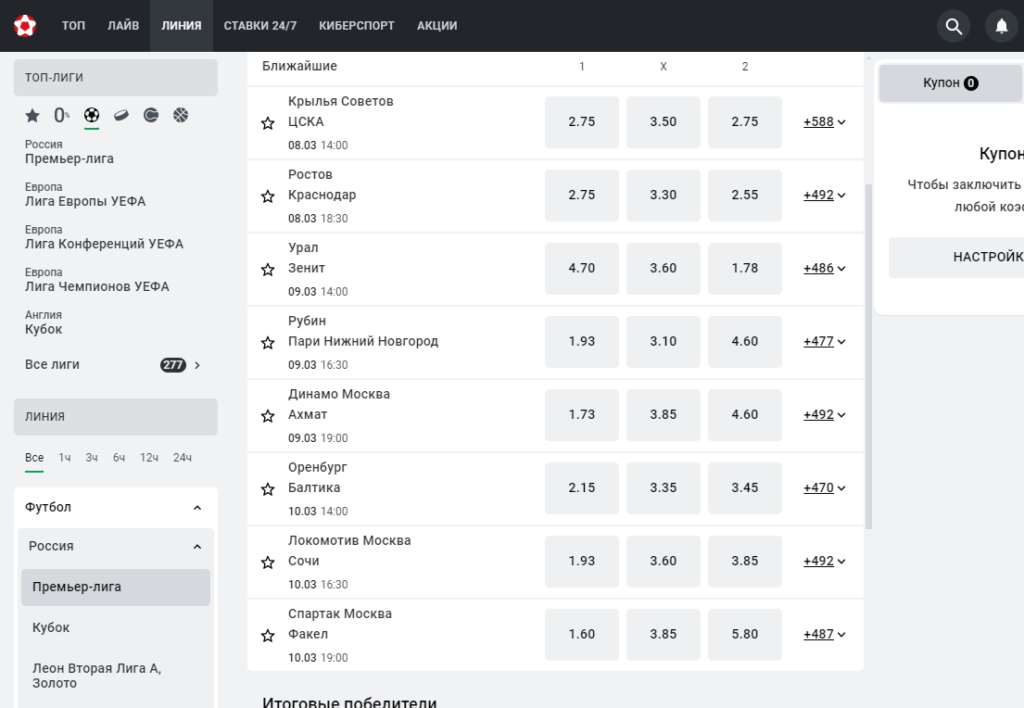Select the tennis ball icon
The width and height of the screenshot is (1024, 708).
tap(151, 116)
